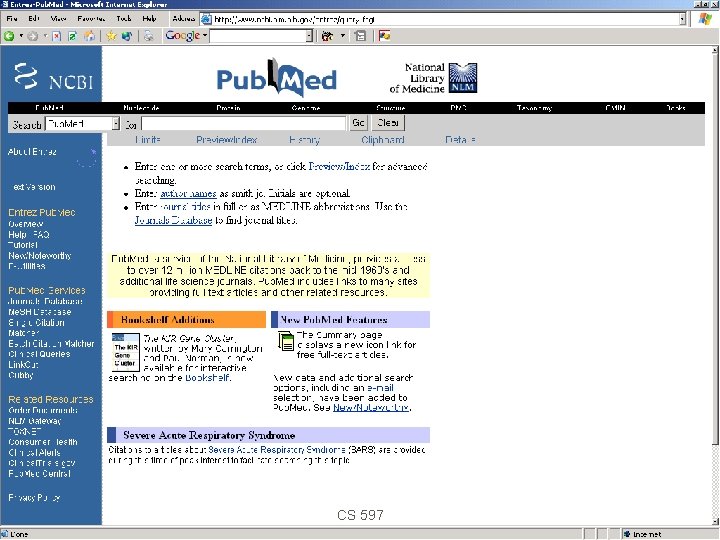Open About Entrez in the sidebar
Screen dimensions: 720x540
coord(32,152)
